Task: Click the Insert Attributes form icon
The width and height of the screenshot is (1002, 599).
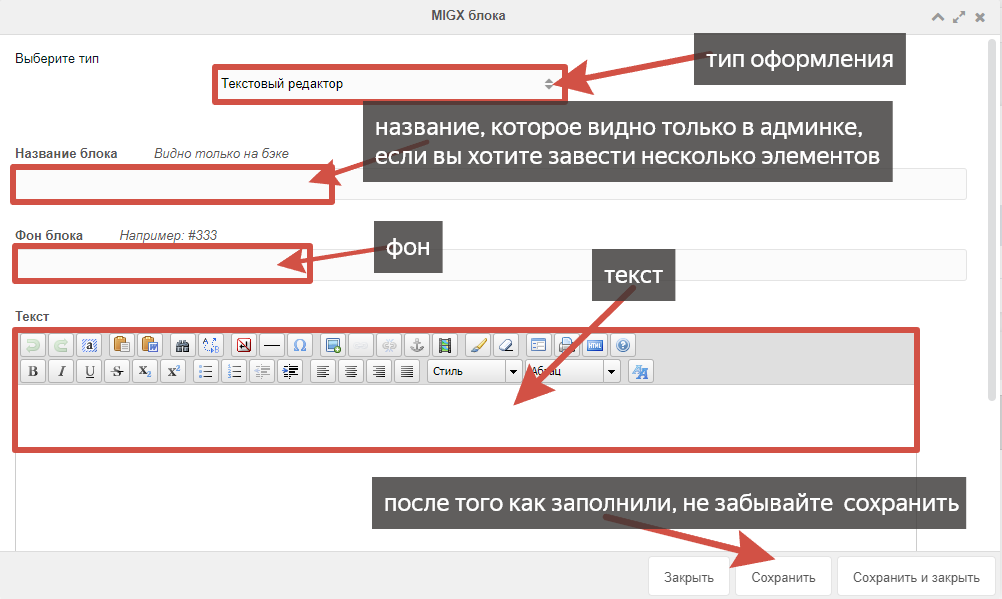Action: (539, 345)
